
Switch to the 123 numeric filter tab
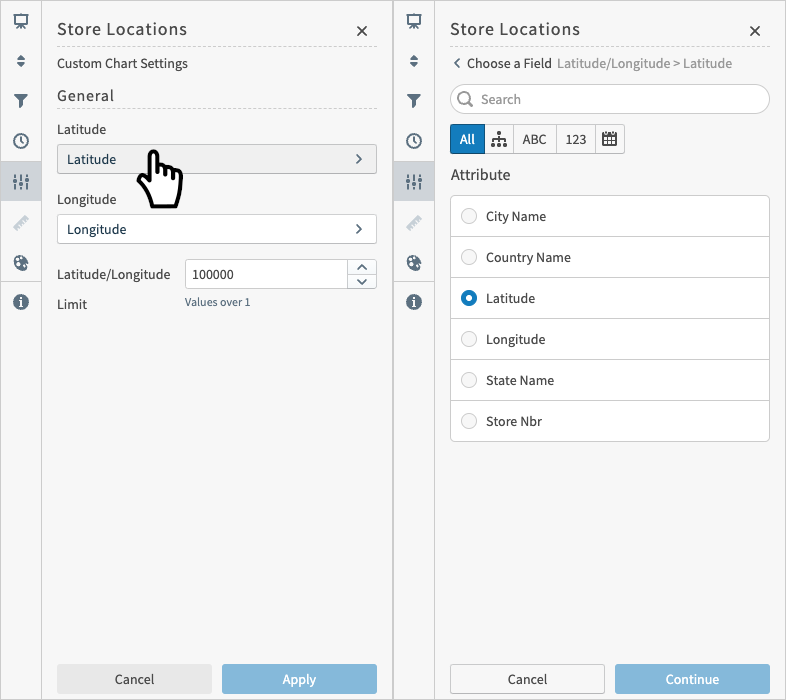coord(576,139)
